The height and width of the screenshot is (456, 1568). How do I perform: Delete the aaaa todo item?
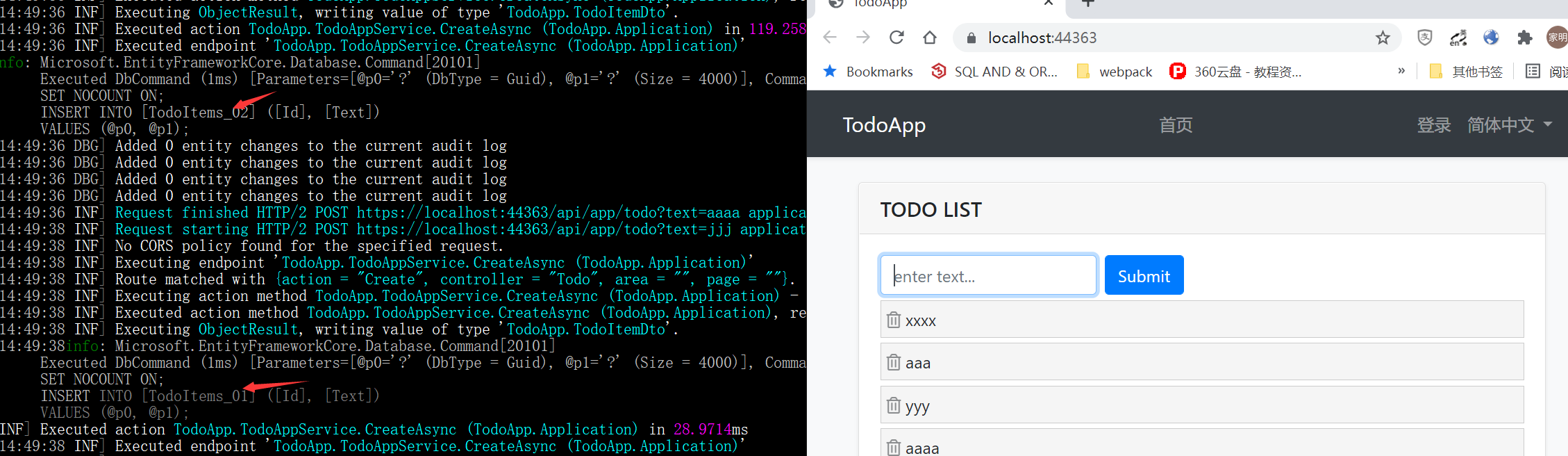pos(894,448)
